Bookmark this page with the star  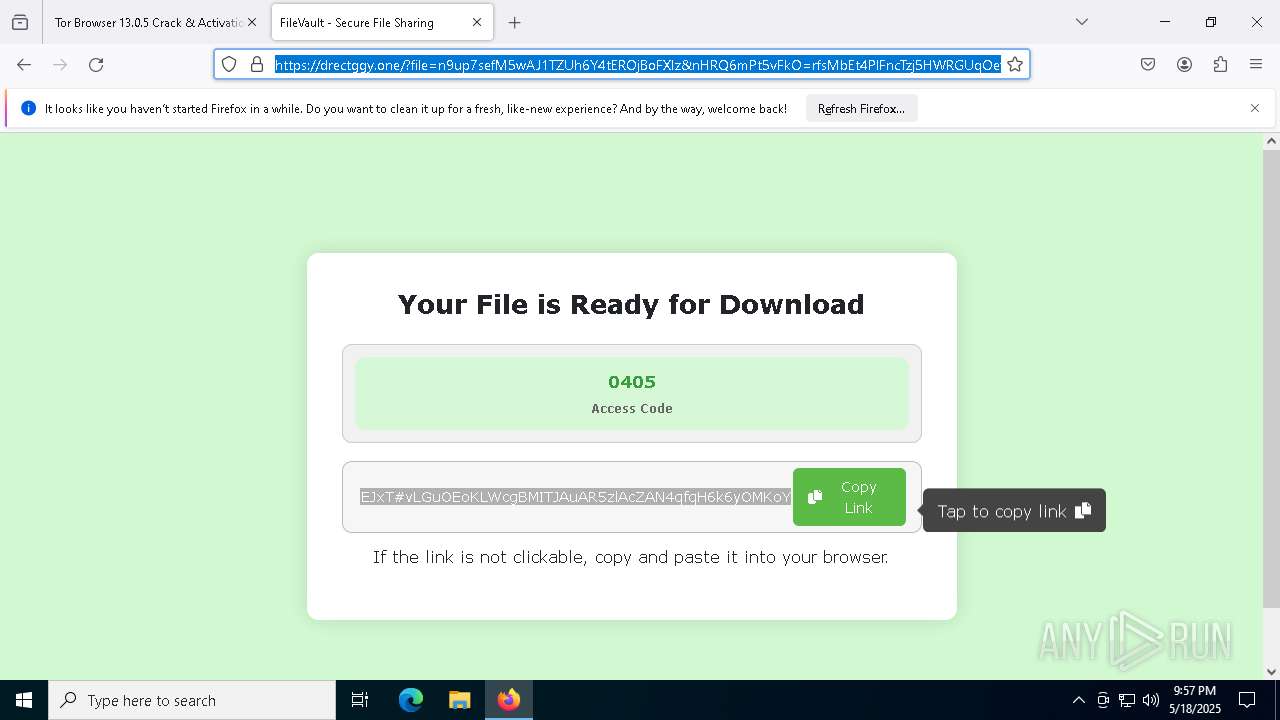(1015, 64)
